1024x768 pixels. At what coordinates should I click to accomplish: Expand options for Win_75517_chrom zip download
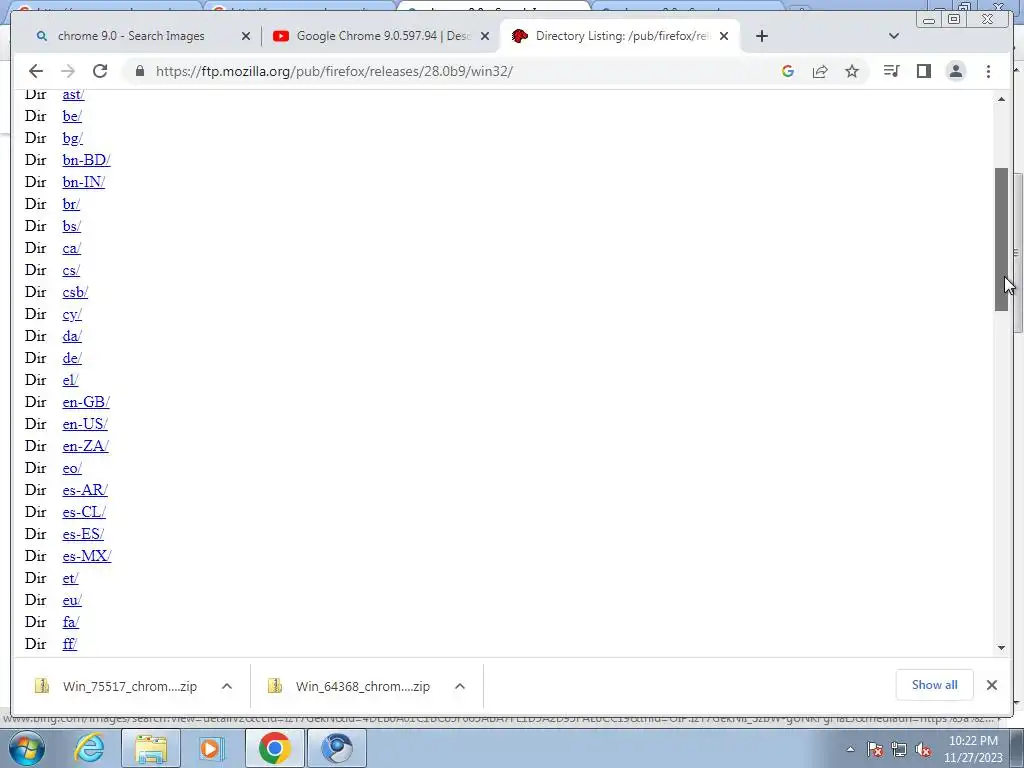point(227,686)
